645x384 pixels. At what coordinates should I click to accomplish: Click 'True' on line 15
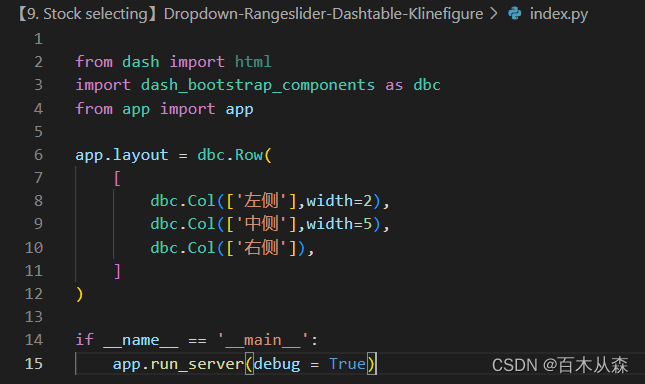pos(347,364)
